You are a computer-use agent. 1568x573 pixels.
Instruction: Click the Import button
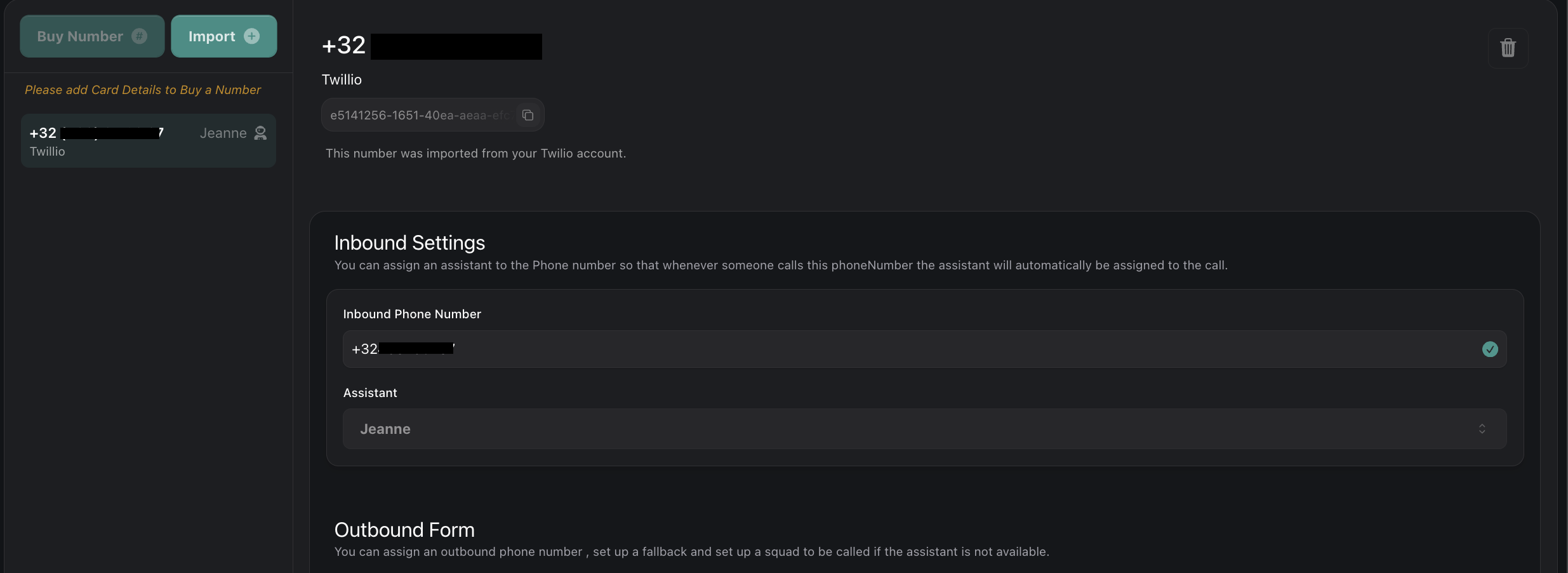(223, 36)
